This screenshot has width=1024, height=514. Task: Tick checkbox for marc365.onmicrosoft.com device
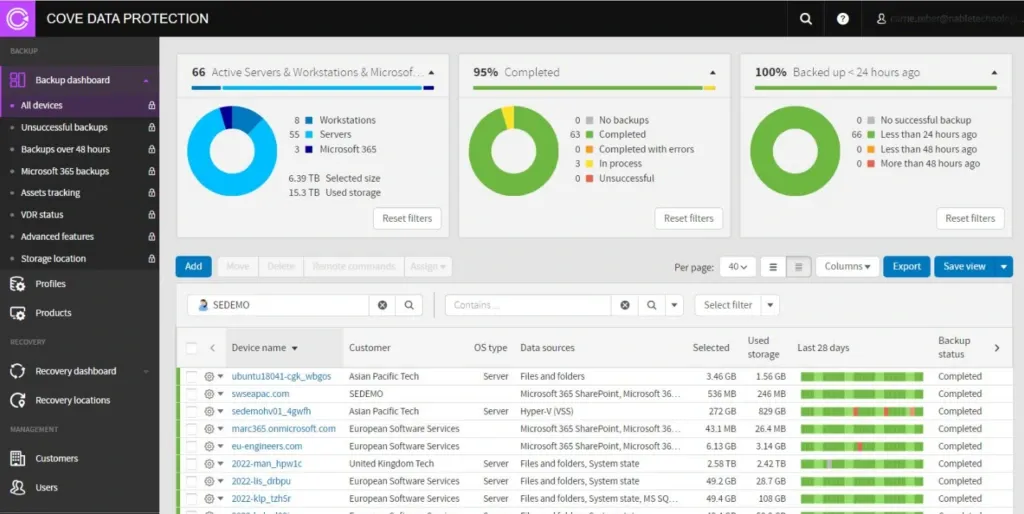click(191, 429)
